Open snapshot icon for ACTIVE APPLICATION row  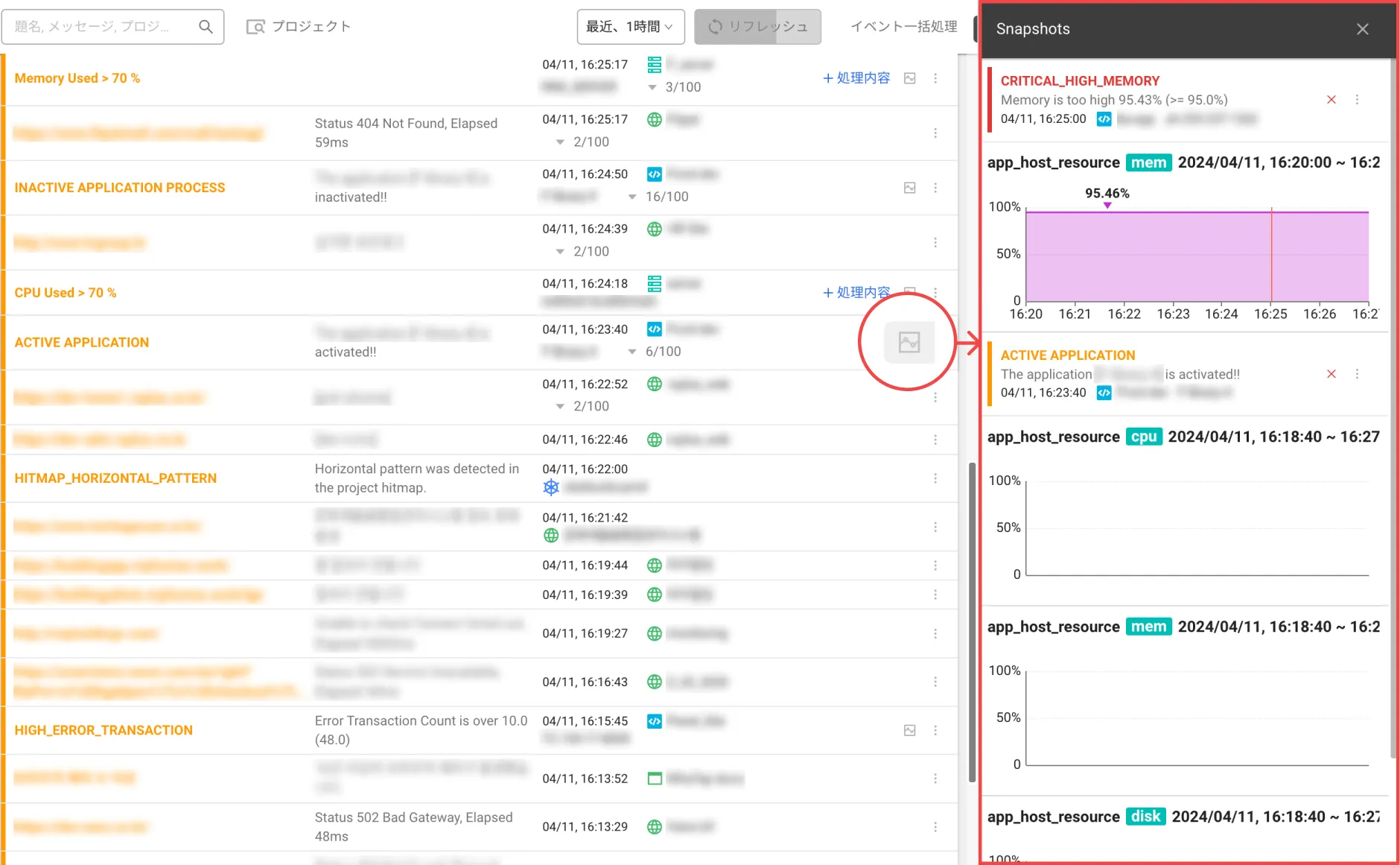(x=909, y=343)
